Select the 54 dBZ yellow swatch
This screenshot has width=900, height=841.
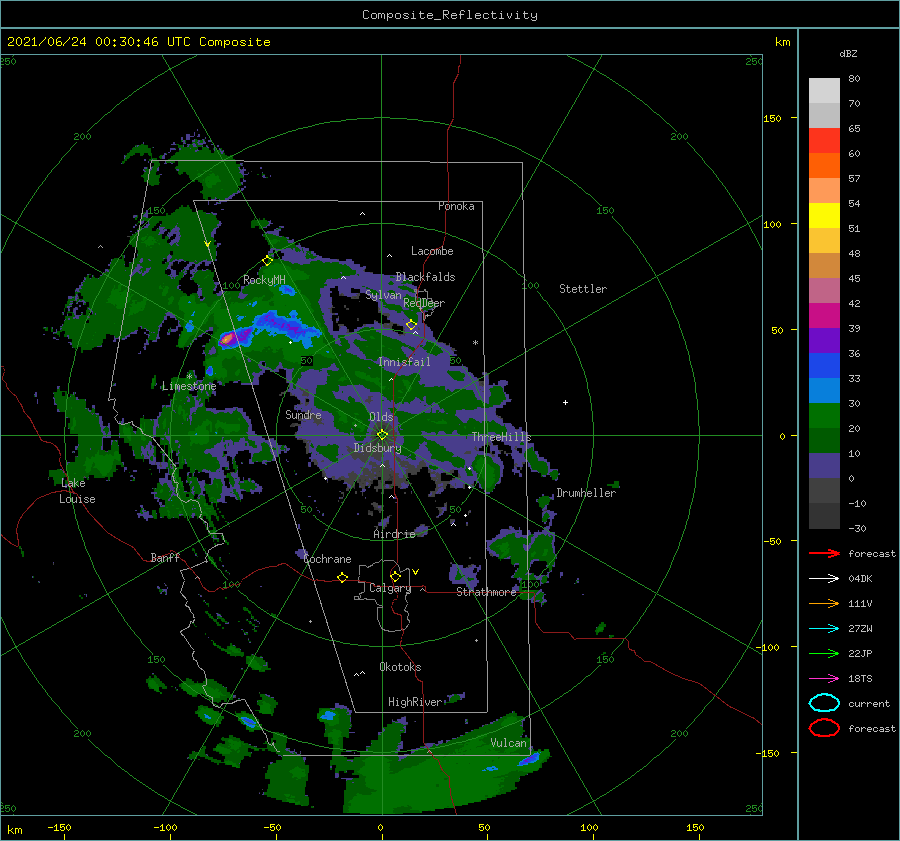tap(824, 215)
